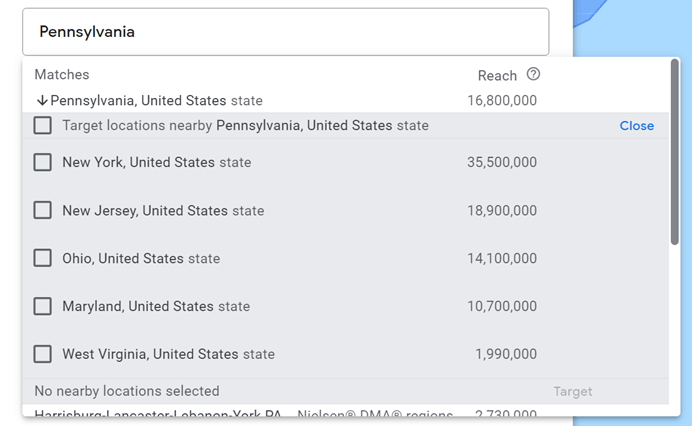Click the Reach help question-mark icon

[533, 75]
